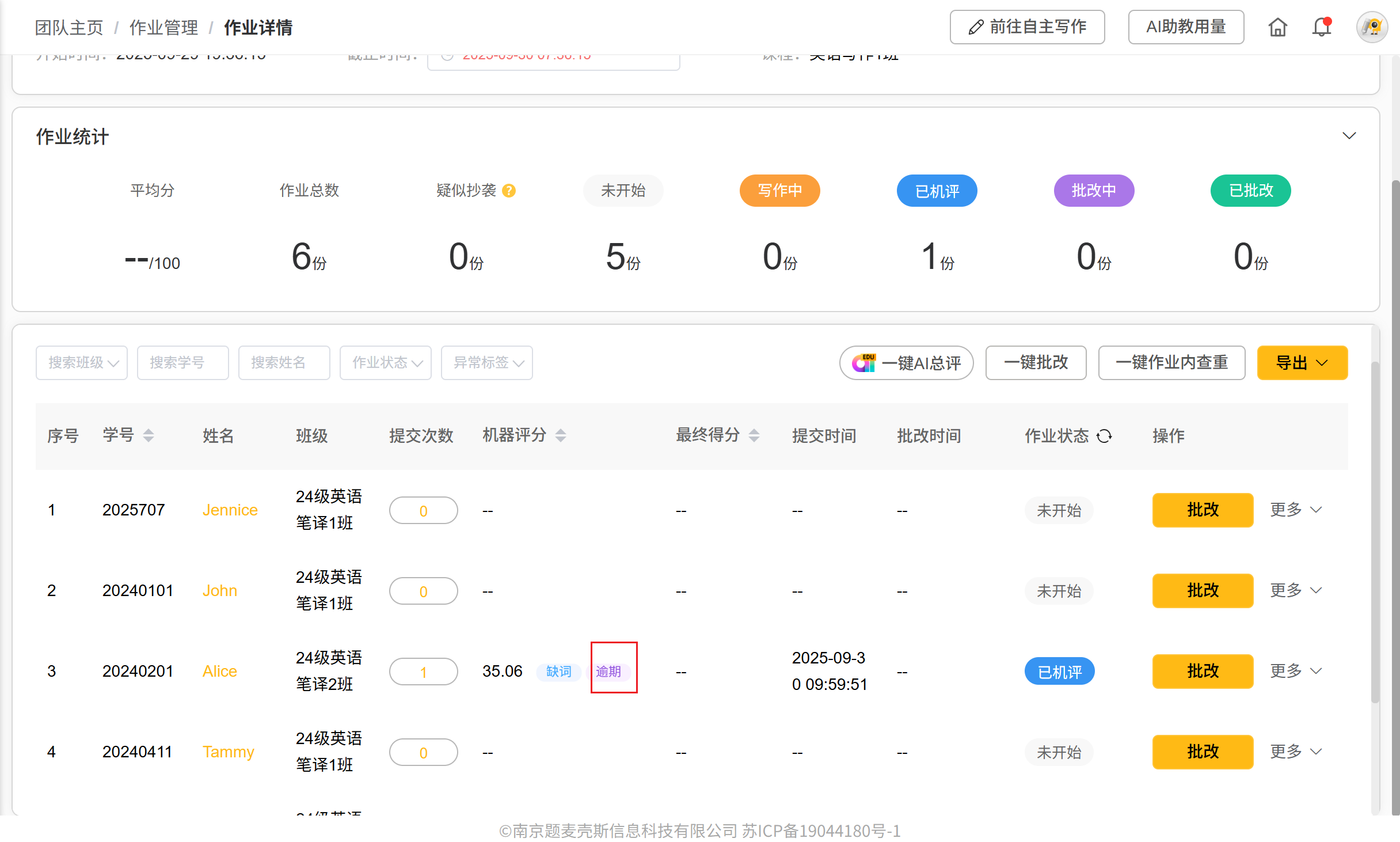1400x842 pixels.
Task: Filter by the 已批改 status pill
Action: [1250, 191]
